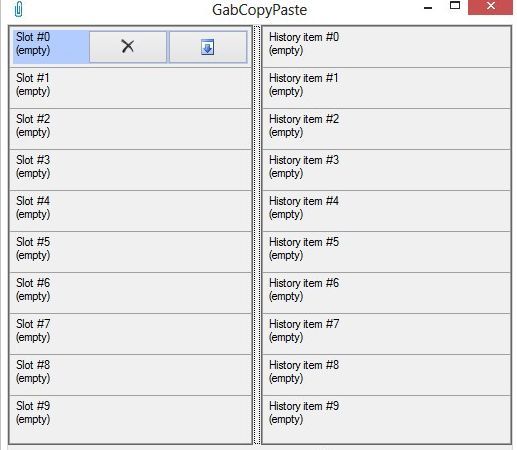Image resolution: width=517 pixels, height=450 pixels.
Task: Click the dotted splitter between the panels
Action: click(257, 235)
